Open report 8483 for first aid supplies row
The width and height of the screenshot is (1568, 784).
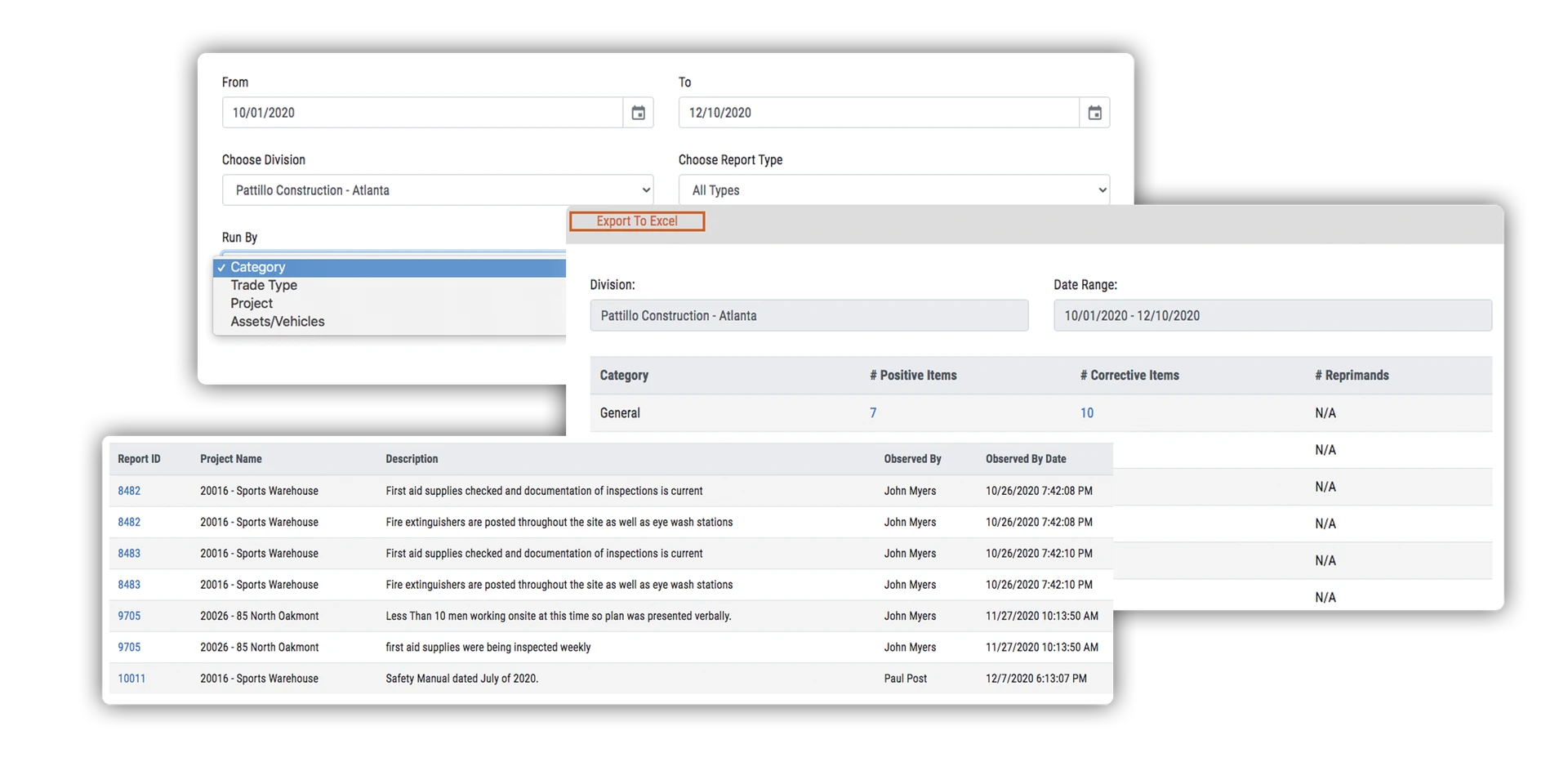(129, 554)
